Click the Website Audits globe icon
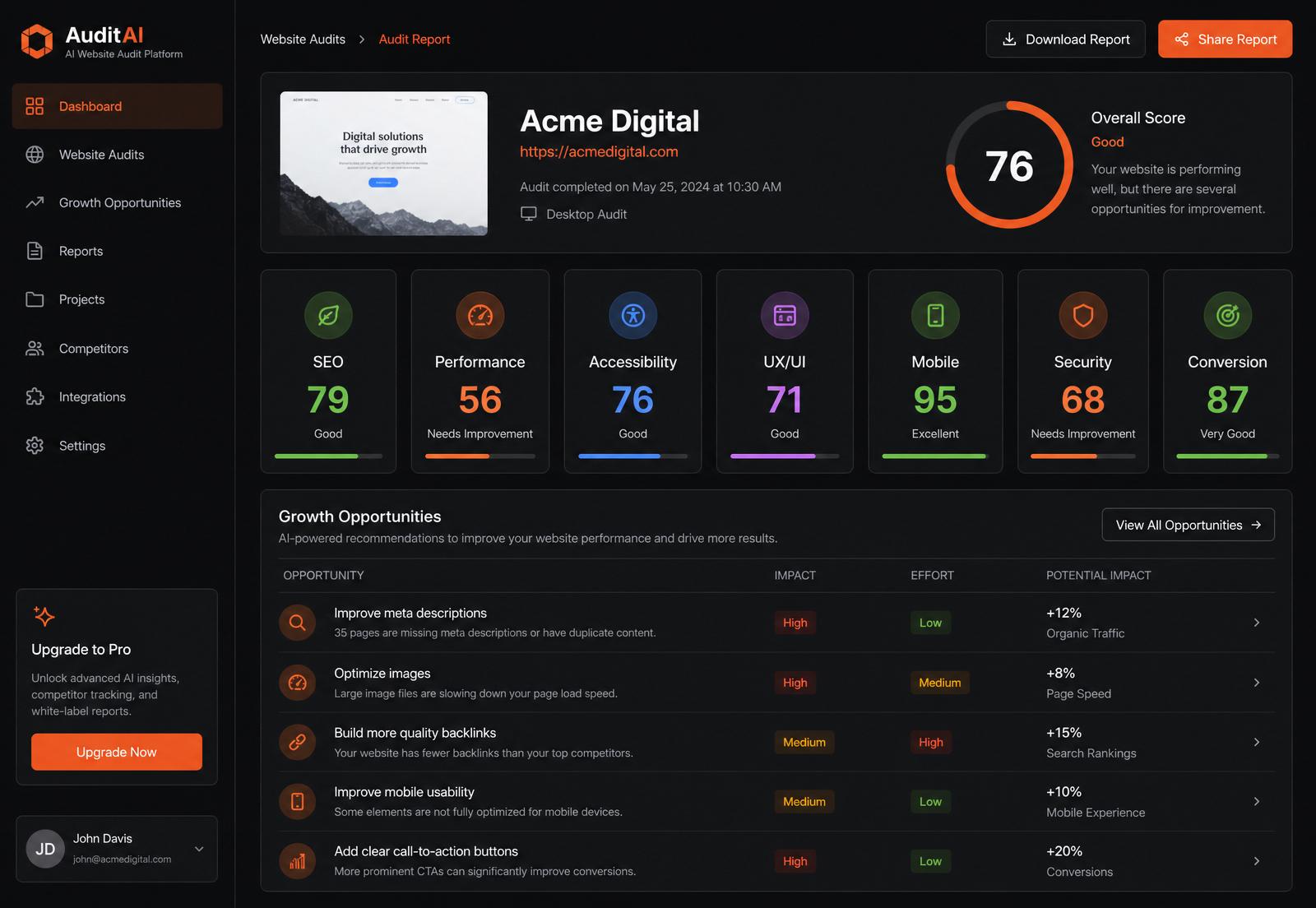This screenshot has height=908, width=1316. click(x=35, y=155)
